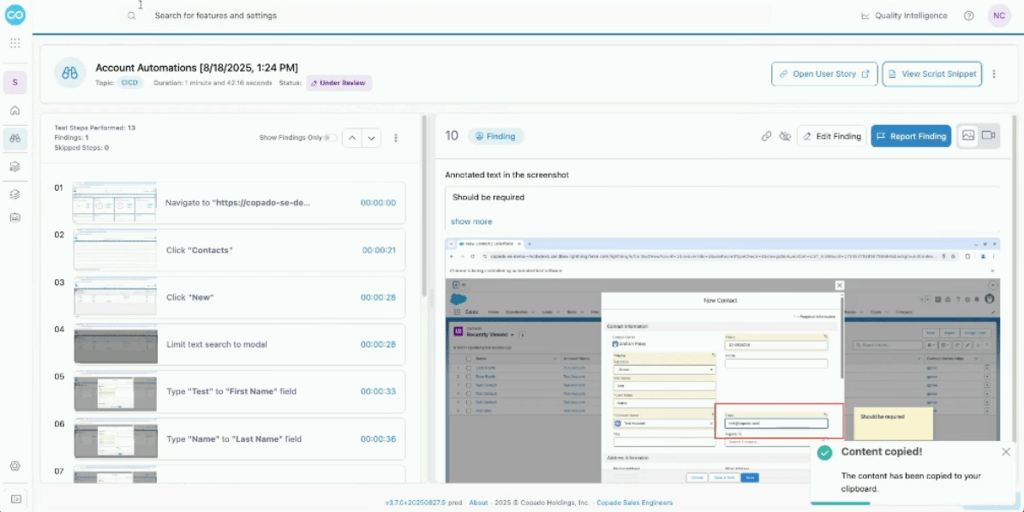Toggle Show Findings Only switch
Viewport: 1024px width, 512px height.
coord(331,138)
